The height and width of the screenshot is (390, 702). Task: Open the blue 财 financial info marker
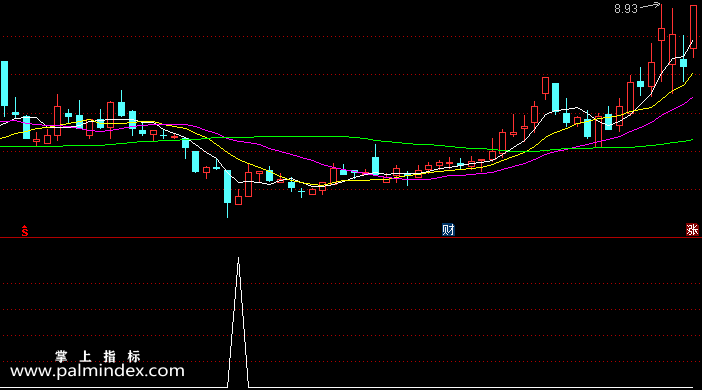click(448, 230)
